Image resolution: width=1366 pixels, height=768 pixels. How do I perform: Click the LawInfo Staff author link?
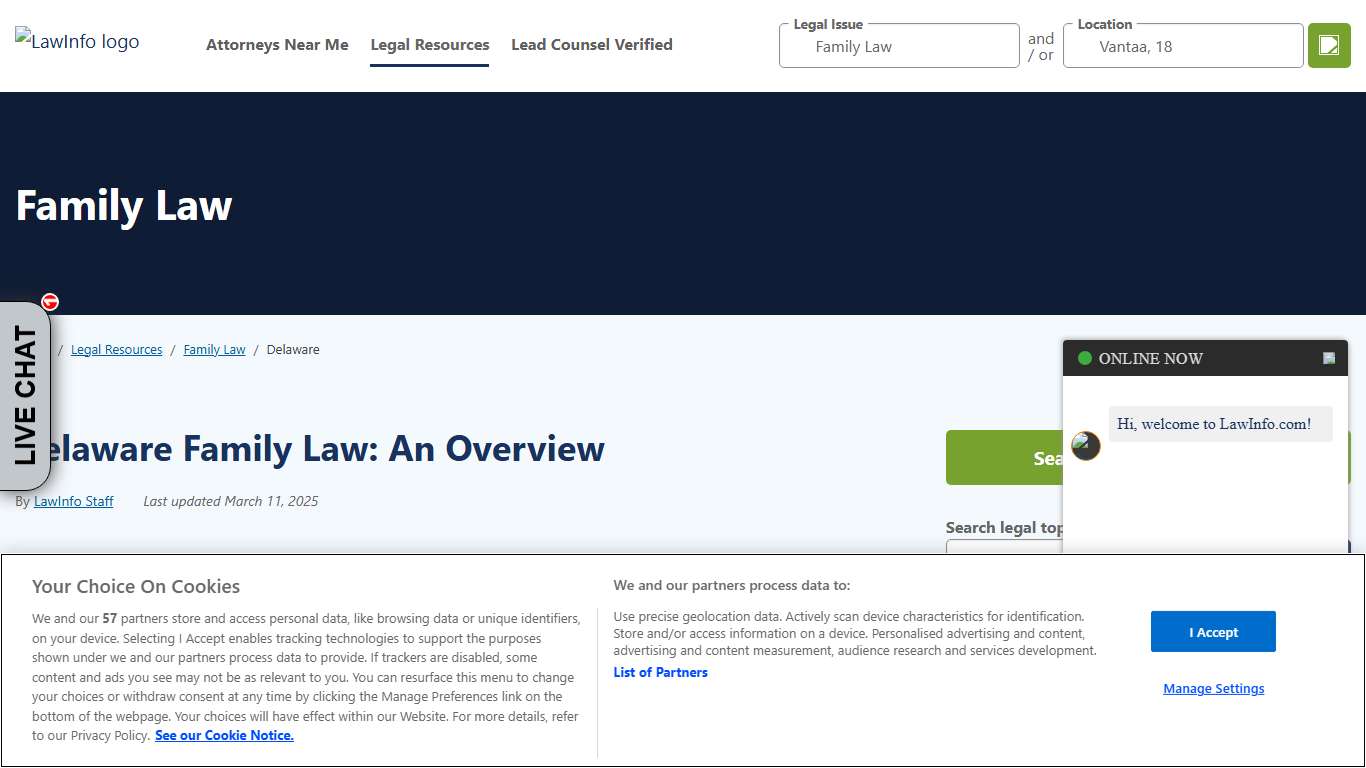point(73,501)
